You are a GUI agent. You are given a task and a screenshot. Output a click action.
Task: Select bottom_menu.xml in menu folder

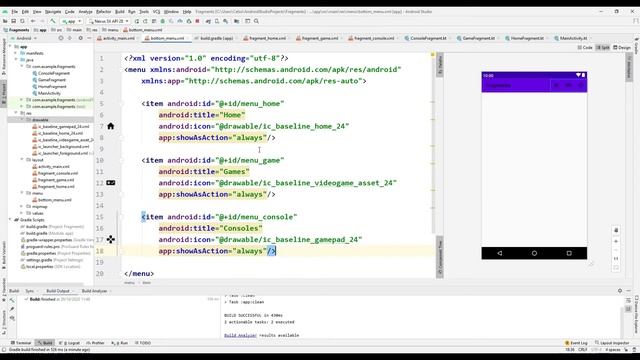coord(52,200)
